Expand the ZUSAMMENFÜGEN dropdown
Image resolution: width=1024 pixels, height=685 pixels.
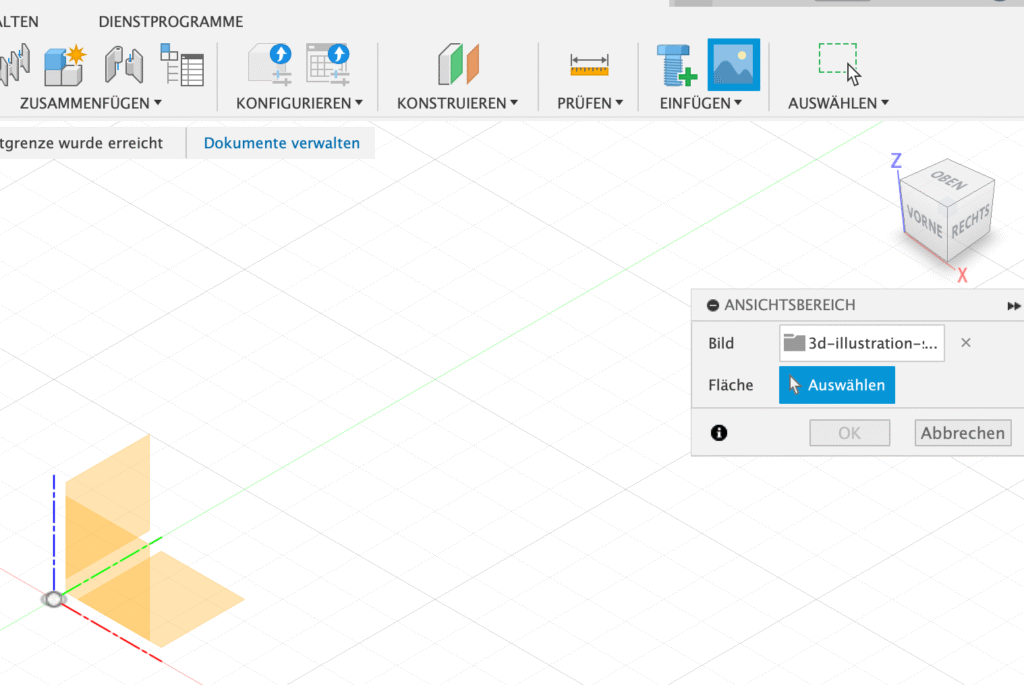point(91,103)
